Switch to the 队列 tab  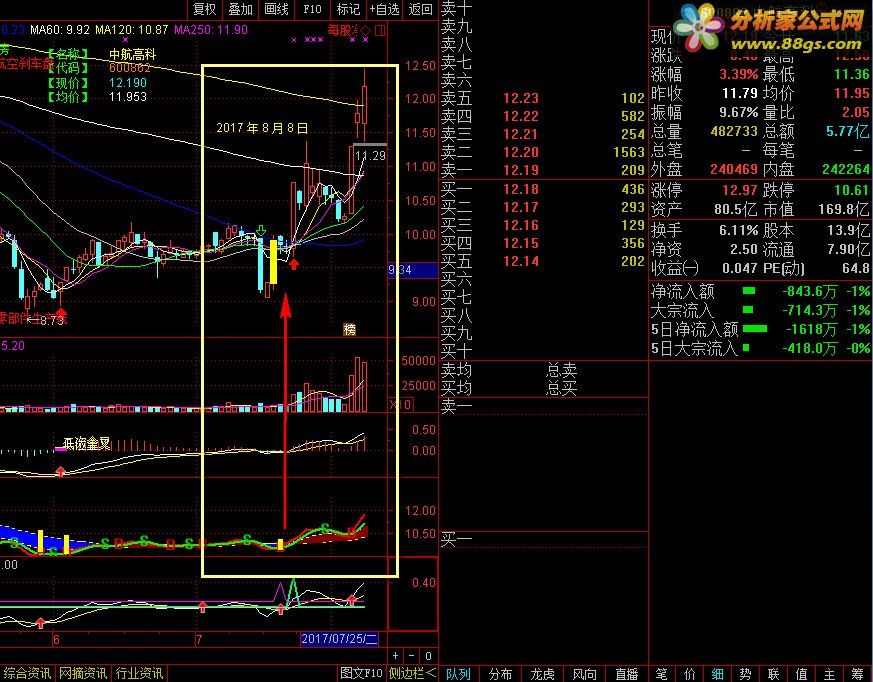click(x=459, y=674)
